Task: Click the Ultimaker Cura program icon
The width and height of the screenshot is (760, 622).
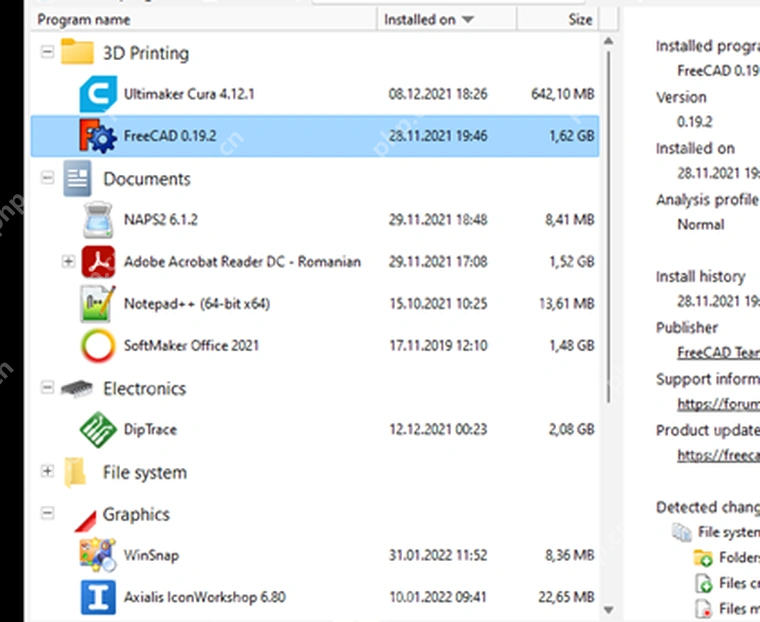Action: [x=98, y=94]
